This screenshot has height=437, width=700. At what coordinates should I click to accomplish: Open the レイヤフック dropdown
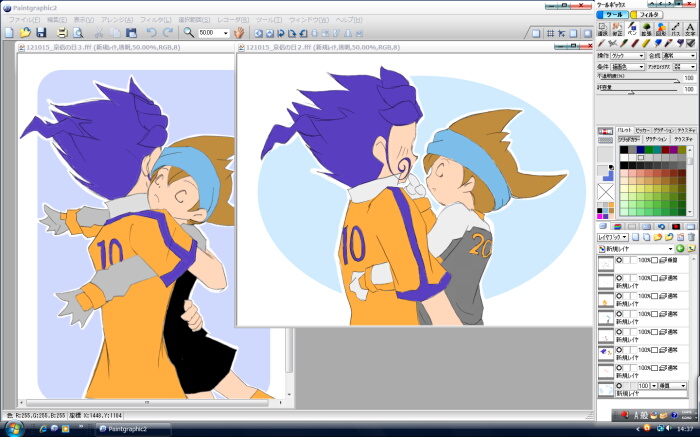point(612,237)
